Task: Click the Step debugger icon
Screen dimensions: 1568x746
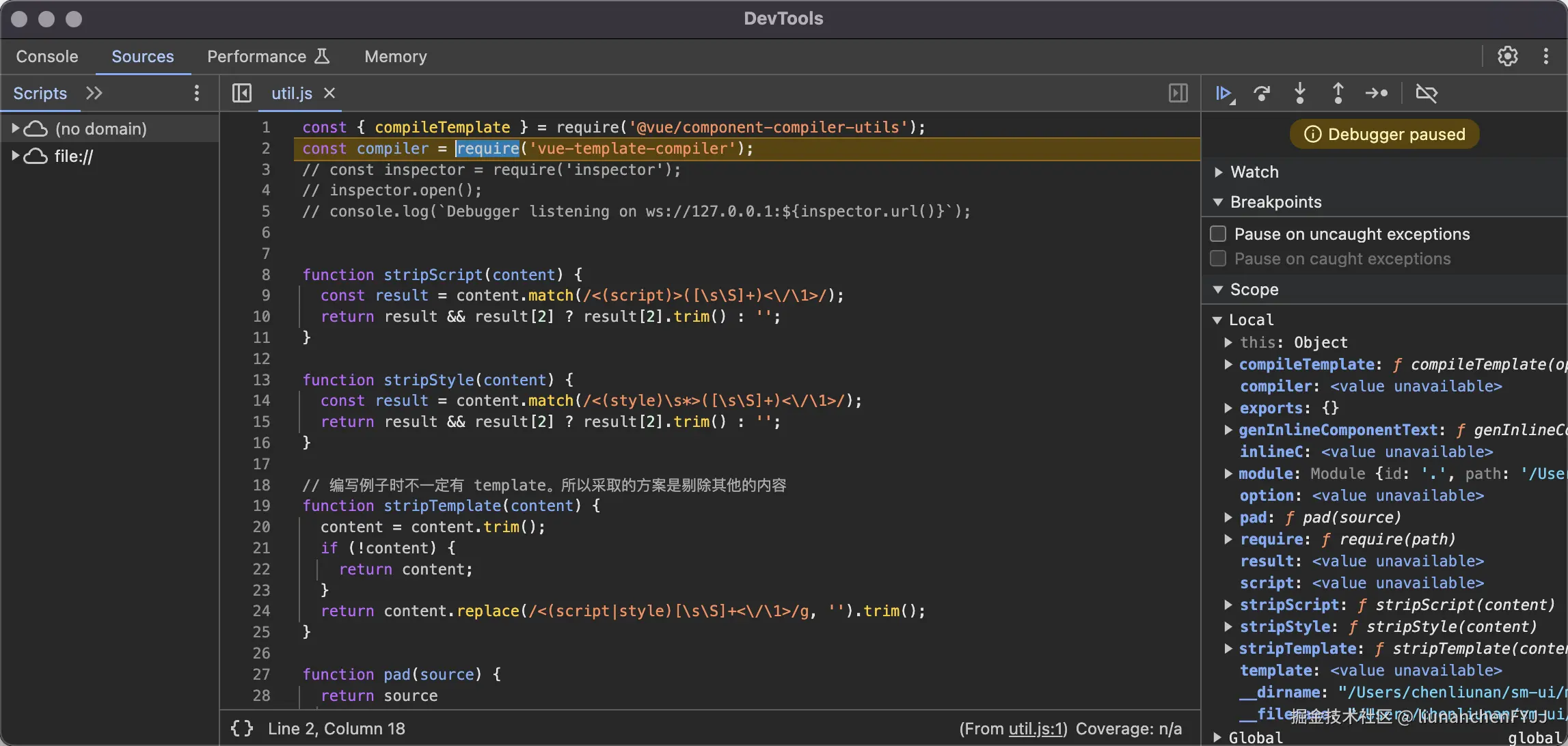Action: coord(1377,93)
